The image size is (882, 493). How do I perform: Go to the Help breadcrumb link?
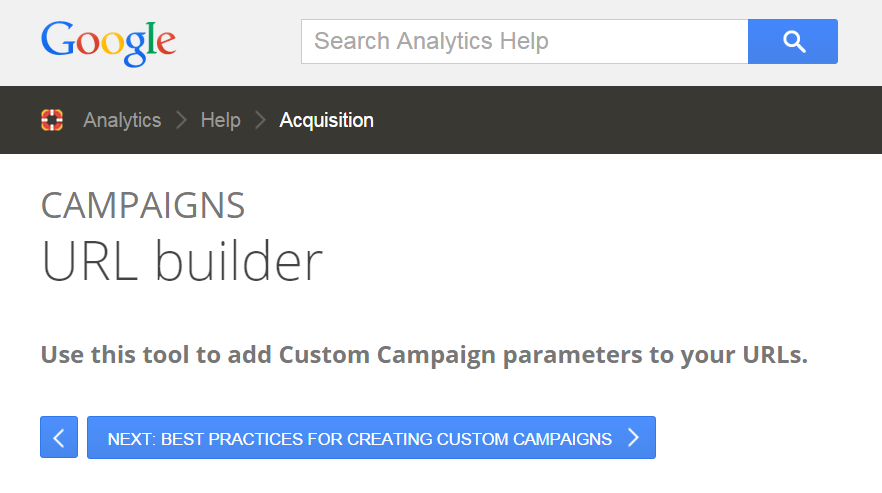coord(220,120)
